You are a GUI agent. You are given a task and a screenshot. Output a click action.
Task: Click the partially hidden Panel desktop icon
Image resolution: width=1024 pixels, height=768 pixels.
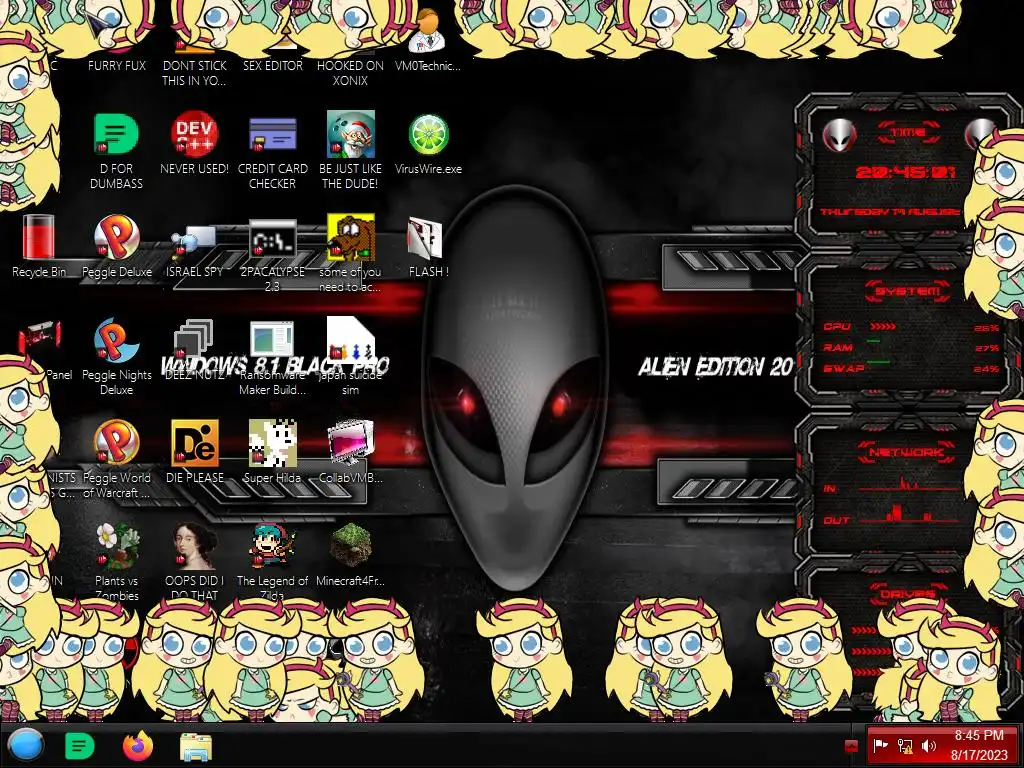[x=42, y=338]
